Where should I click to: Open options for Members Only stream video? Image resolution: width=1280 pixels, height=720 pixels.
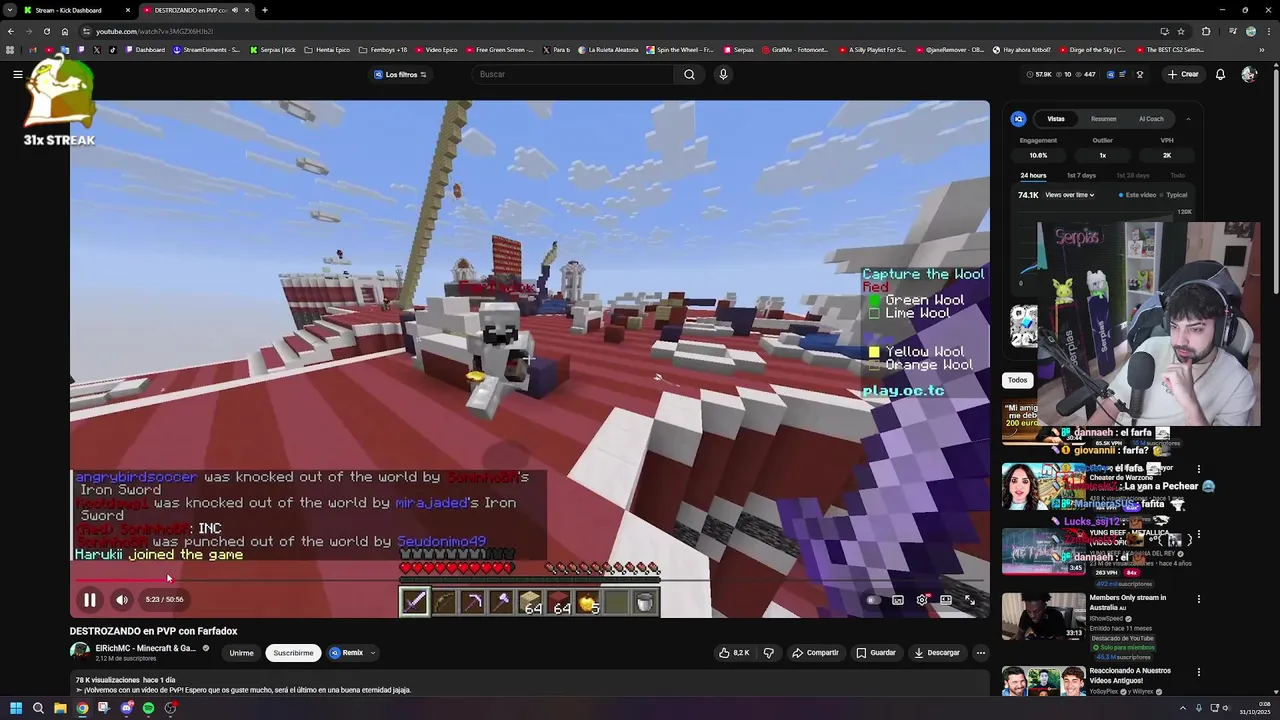point(1199,599)
